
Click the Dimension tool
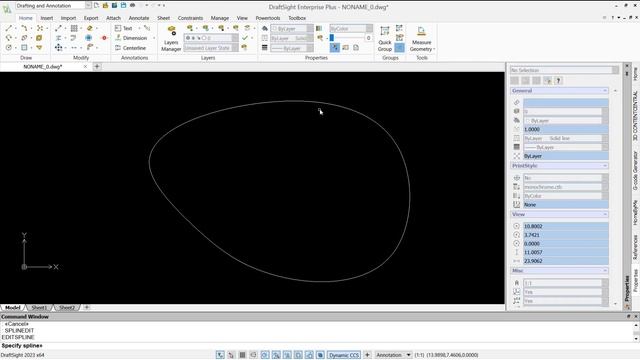click(131, 38)
